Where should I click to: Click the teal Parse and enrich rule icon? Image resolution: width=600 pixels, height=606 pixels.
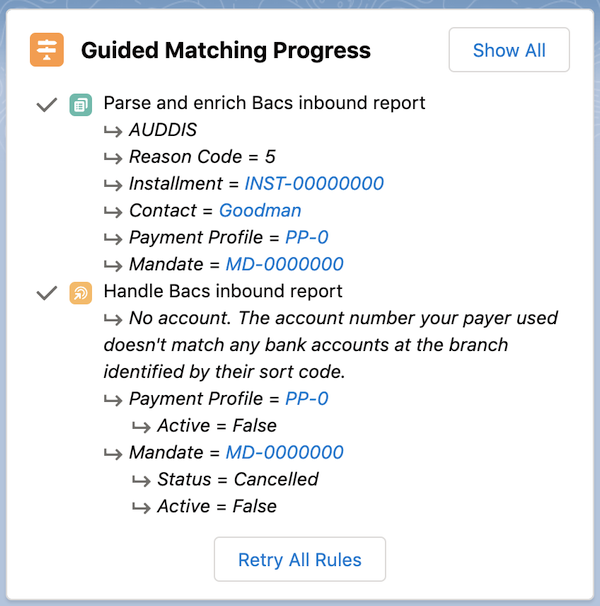point(80,104)
